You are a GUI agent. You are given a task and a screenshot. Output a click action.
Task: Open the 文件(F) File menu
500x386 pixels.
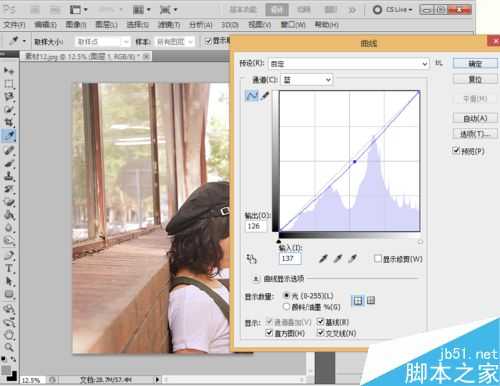[x=14, y=25]
